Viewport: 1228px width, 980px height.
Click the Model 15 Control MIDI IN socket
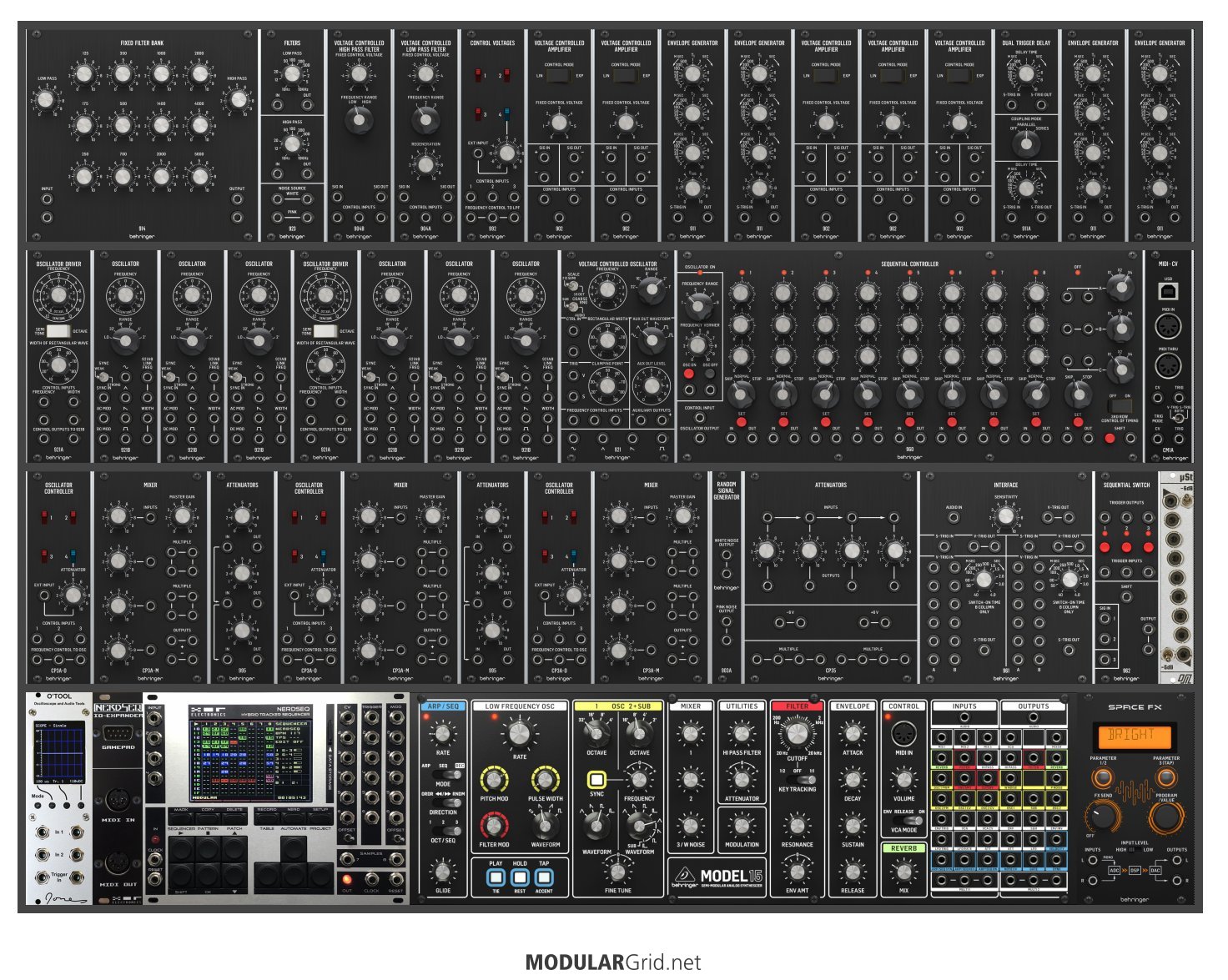pyautogui.click(x=903, y=735)
